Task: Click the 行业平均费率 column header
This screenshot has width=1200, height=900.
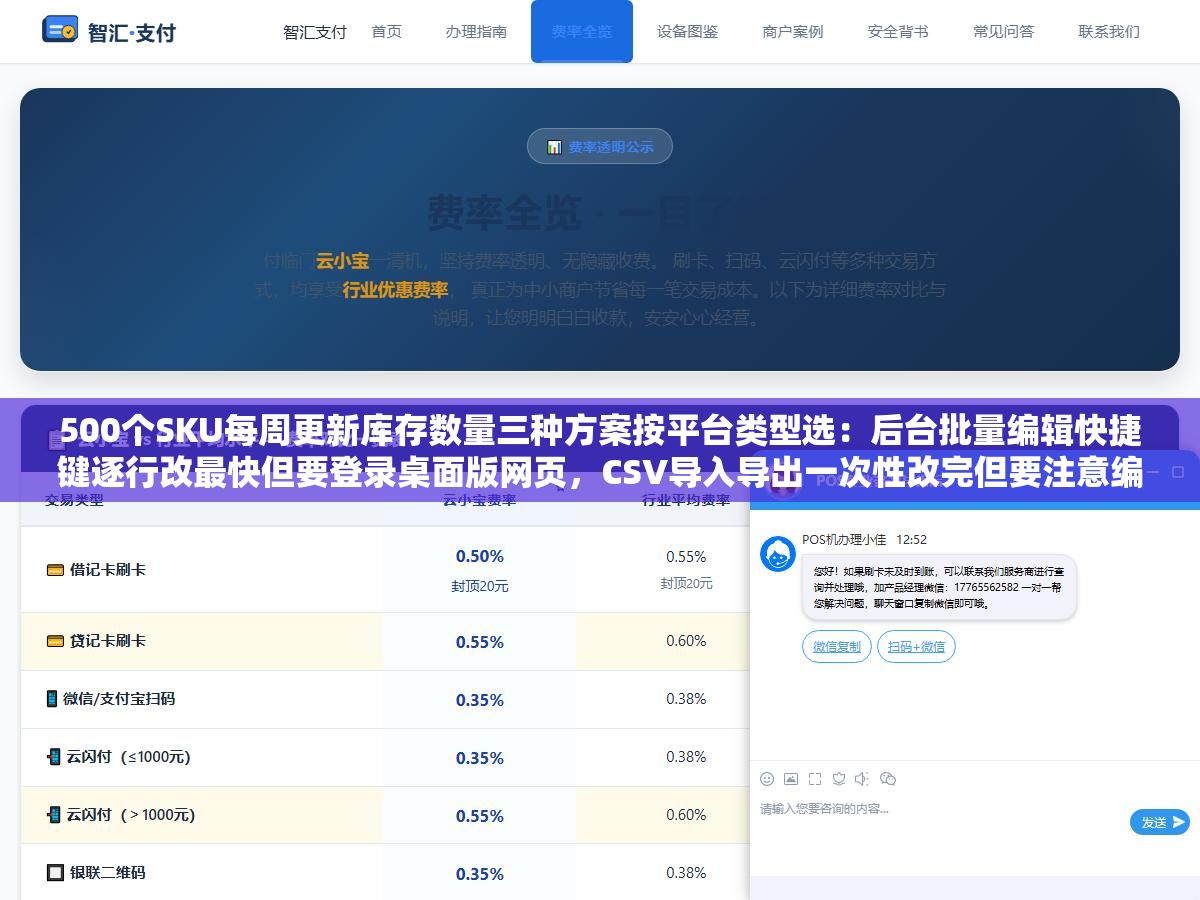Action: click(x=686, y=500)
